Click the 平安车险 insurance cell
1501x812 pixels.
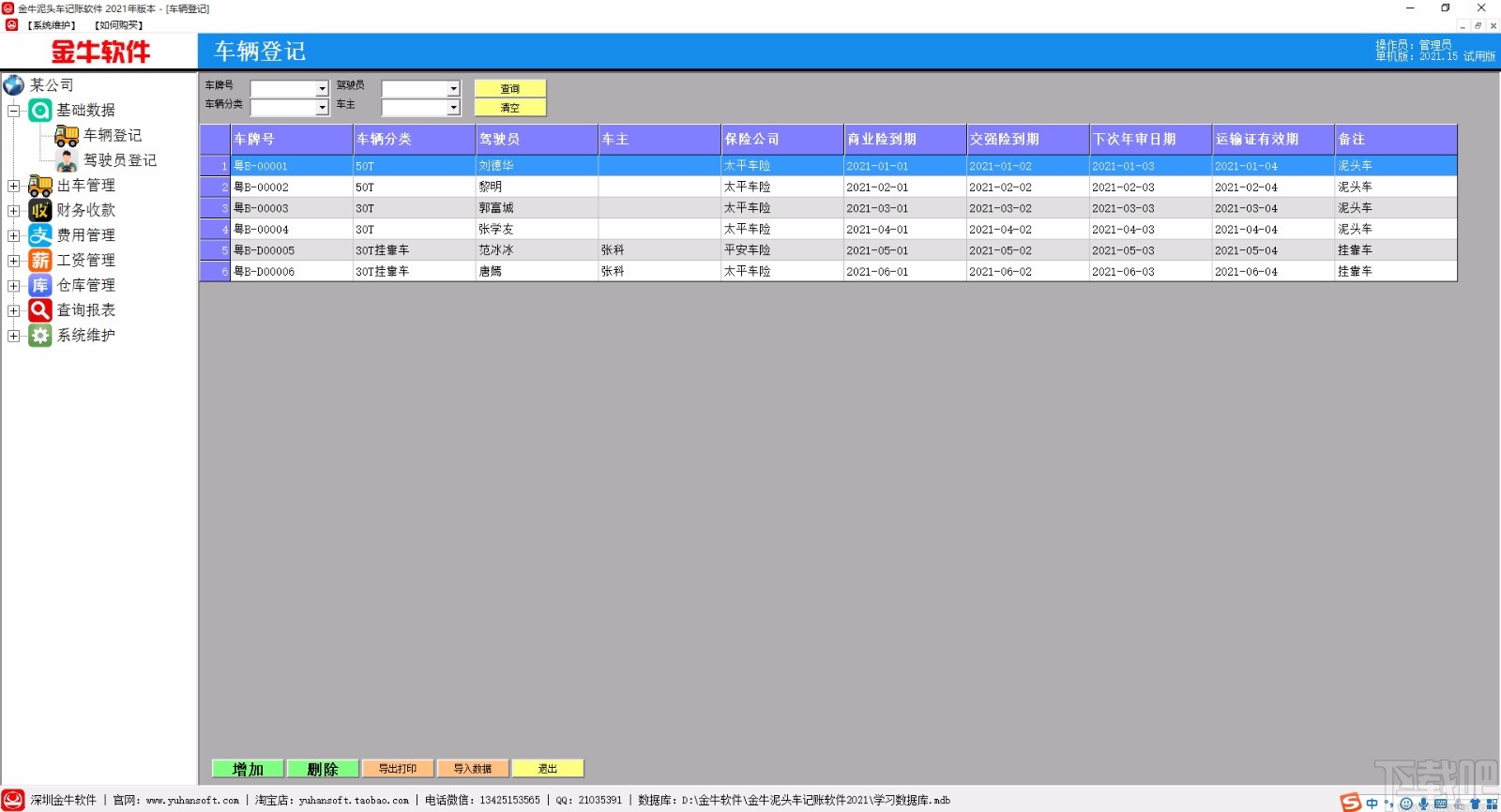click(x=782, y=250)
